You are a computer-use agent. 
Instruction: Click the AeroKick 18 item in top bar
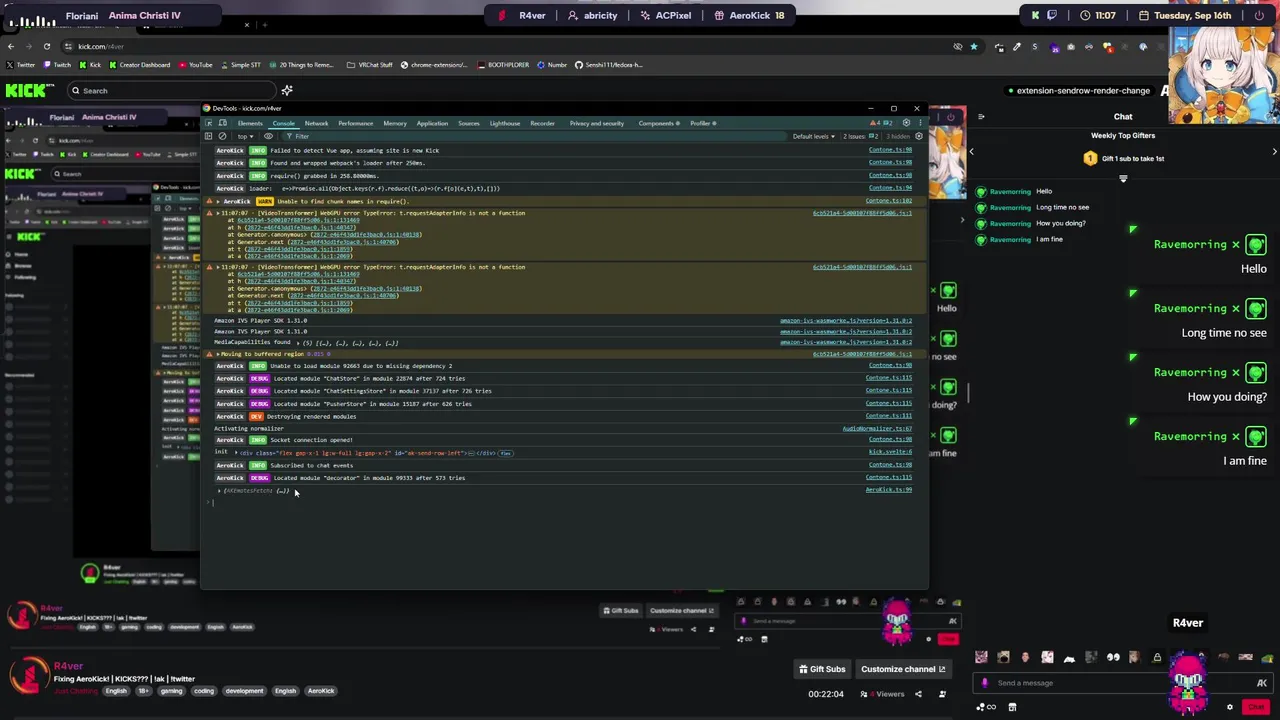click(x=749, y=15)
